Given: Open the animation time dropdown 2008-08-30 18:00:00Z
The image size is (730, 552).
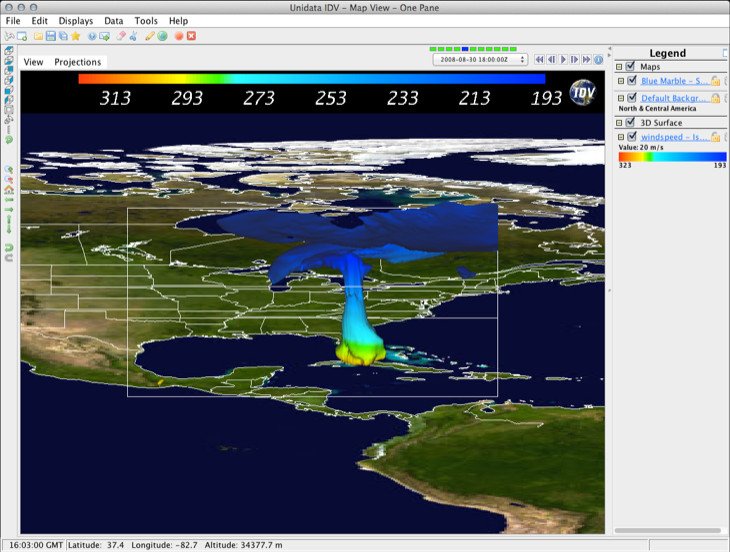Looking at the screenshot, I should click(x=480, y=60).
